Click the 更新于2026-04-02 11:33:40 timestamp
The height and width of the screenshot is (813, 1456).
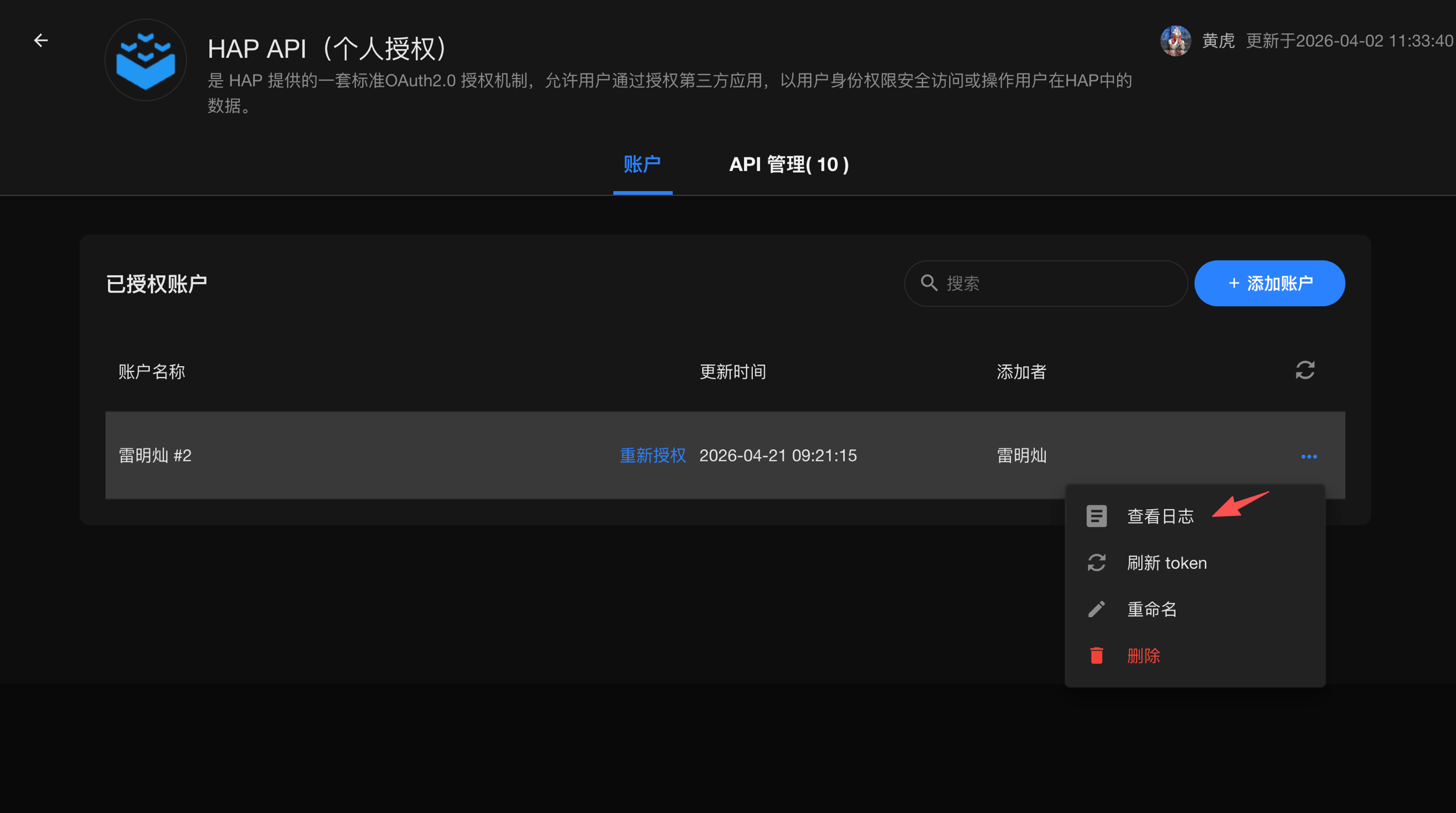point(1350,41)
